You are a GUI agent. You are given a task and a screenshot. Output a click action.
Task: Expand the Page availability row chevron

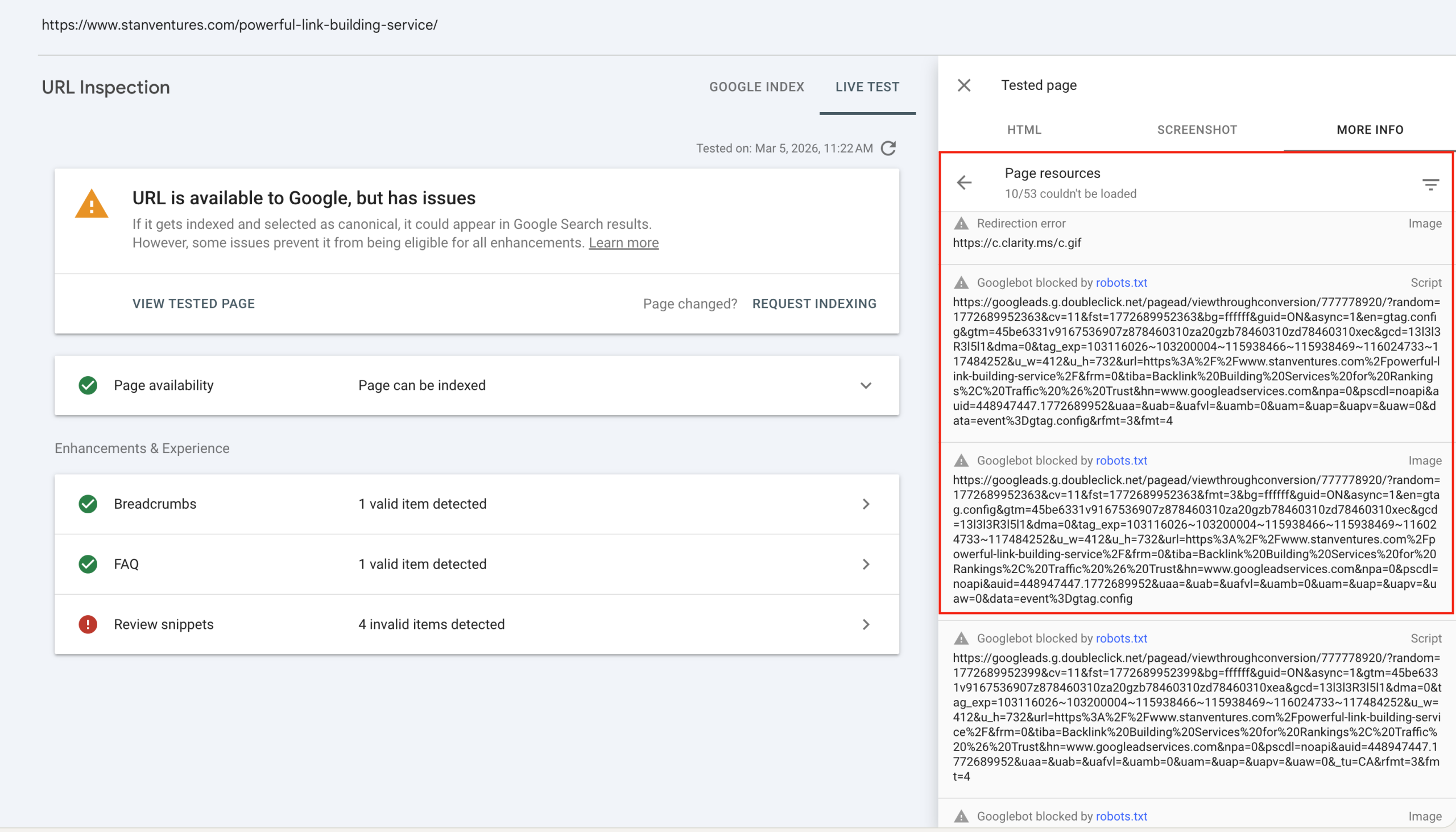coord(866,386)
